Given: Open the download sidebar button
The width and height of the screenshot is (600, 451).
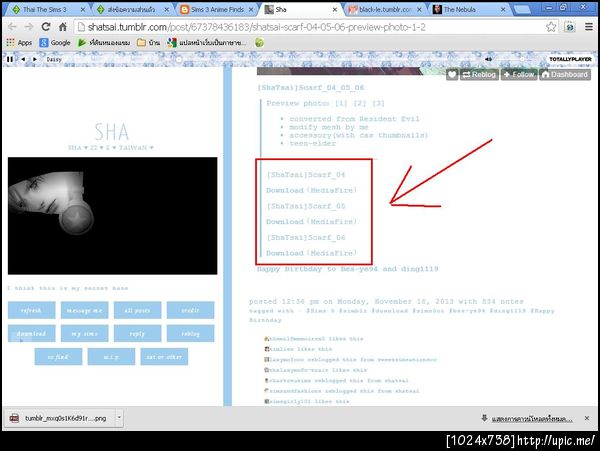Looking at the screenshot, I should (31, 334).
